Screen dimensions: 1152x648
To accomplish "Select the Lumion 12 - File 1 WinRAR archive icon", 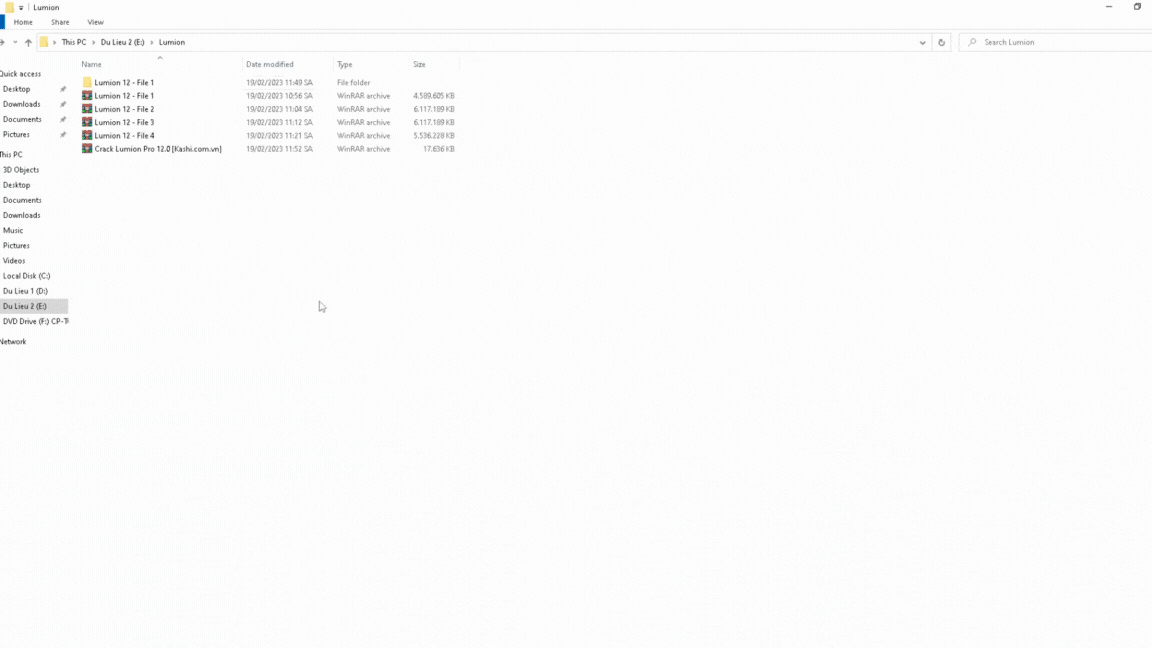I will click(x=87, y=96).
